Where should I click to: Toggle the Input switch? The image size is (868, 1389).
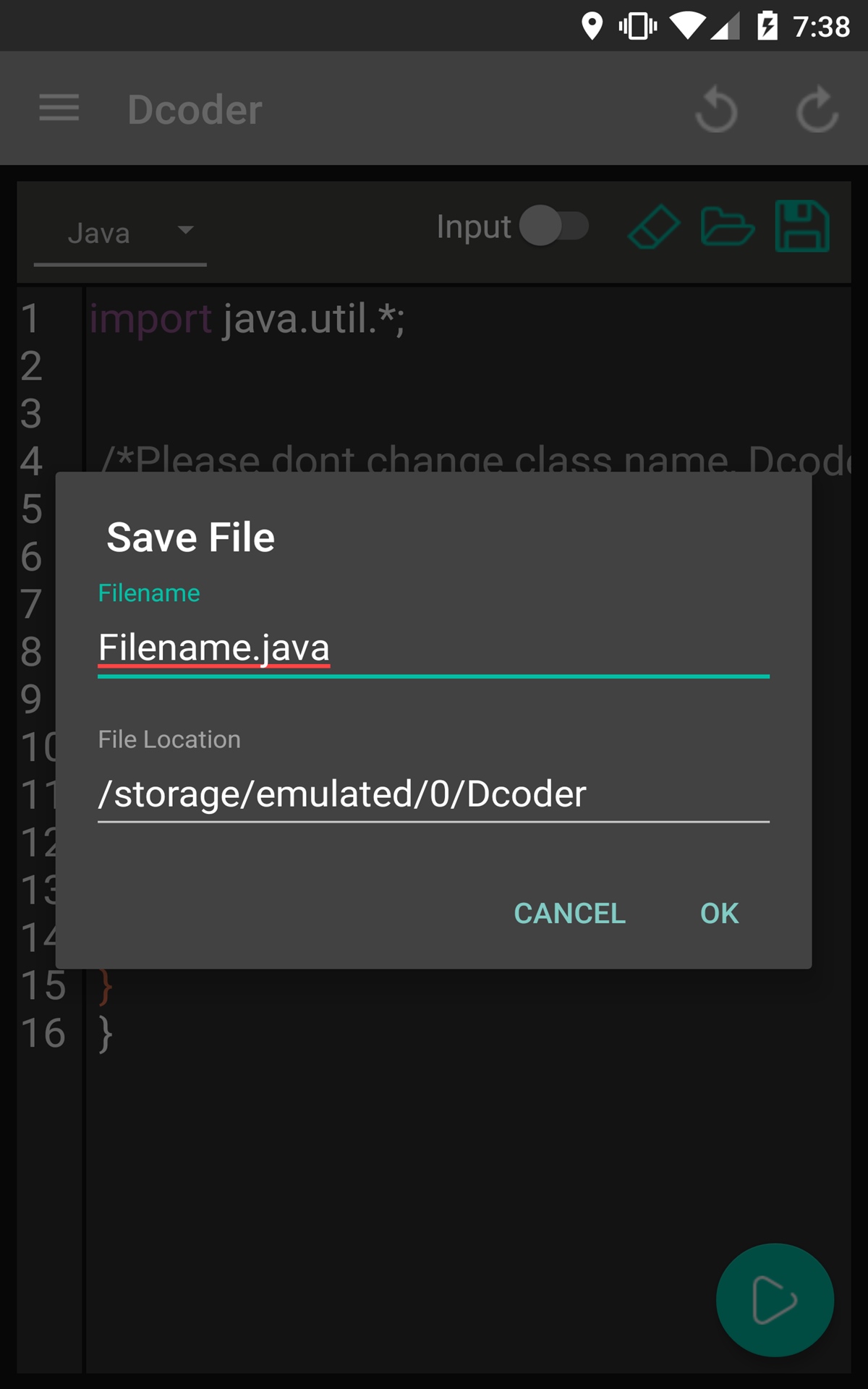[x=554, y=226]
